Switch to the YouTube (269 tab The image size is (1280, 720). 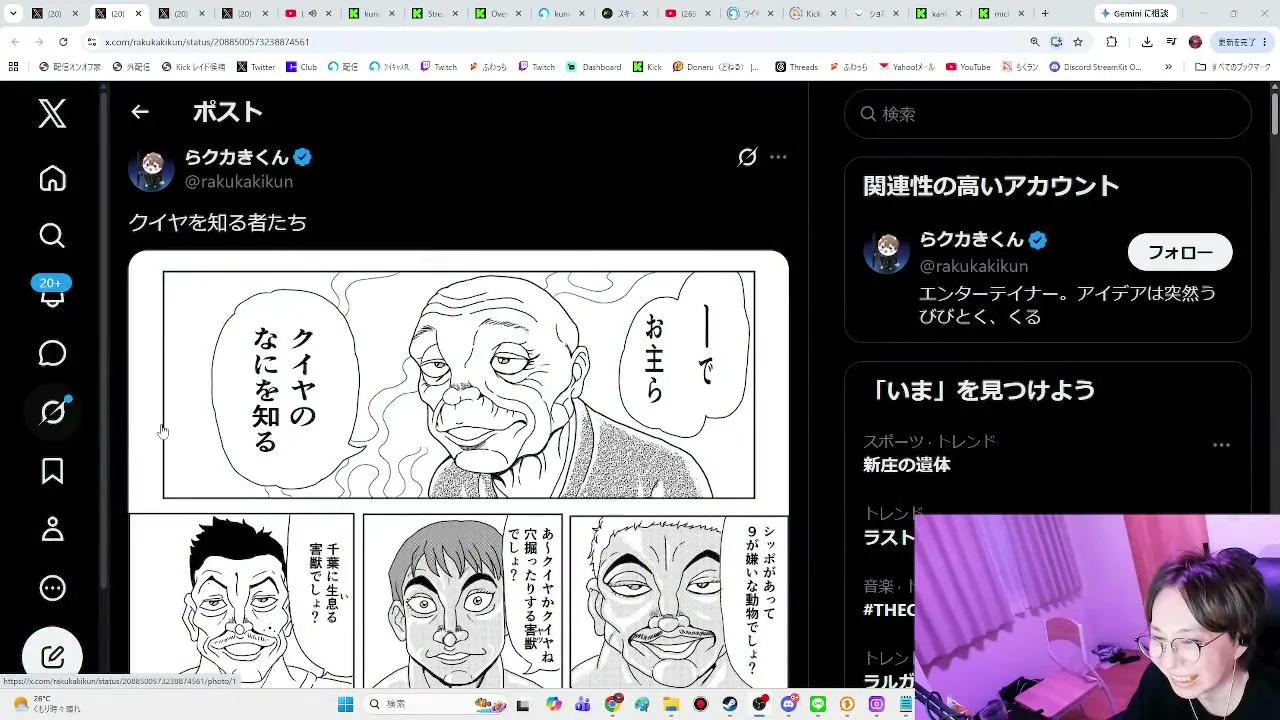690,14
